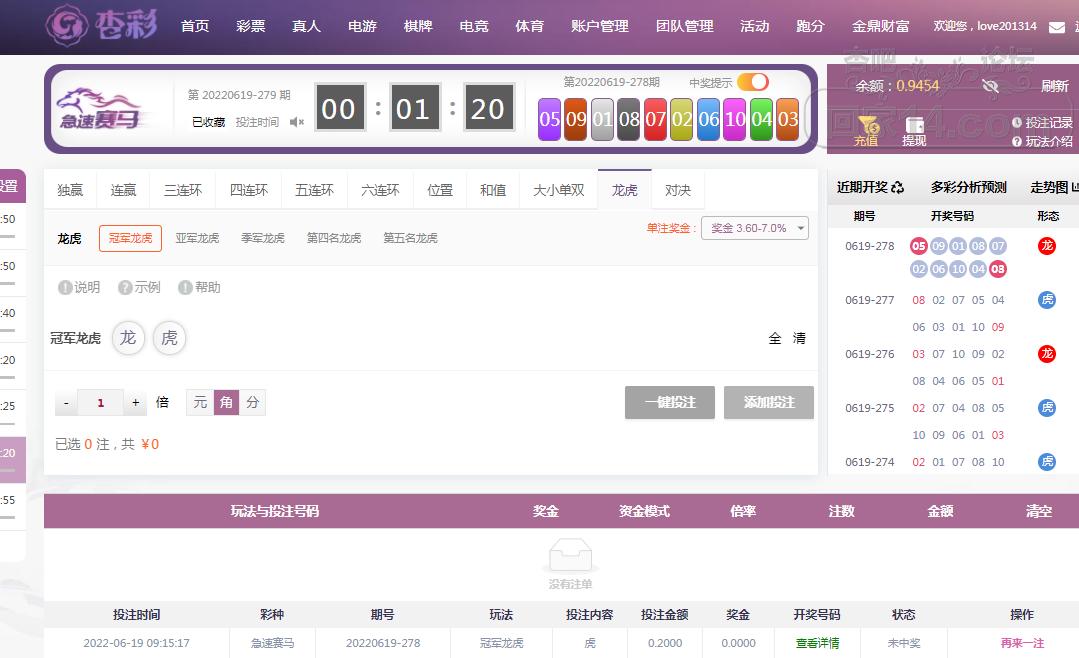Open 投注记录 clock icon link
1079x658 pixels.
point(1017,122)
